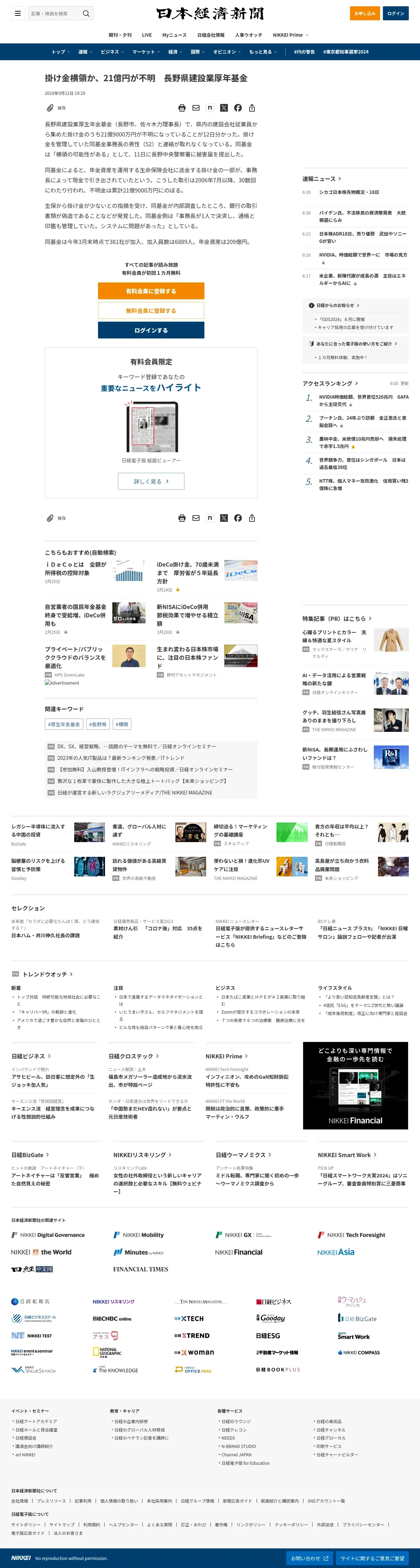Expand the ビジネス nav dropdown
420x1568 pixels.
(x=112, y=52)
